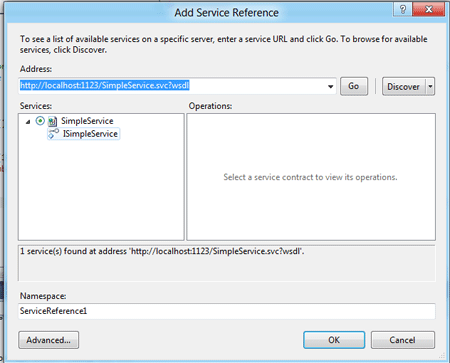Click the Discover button

(x=404, y=87)
